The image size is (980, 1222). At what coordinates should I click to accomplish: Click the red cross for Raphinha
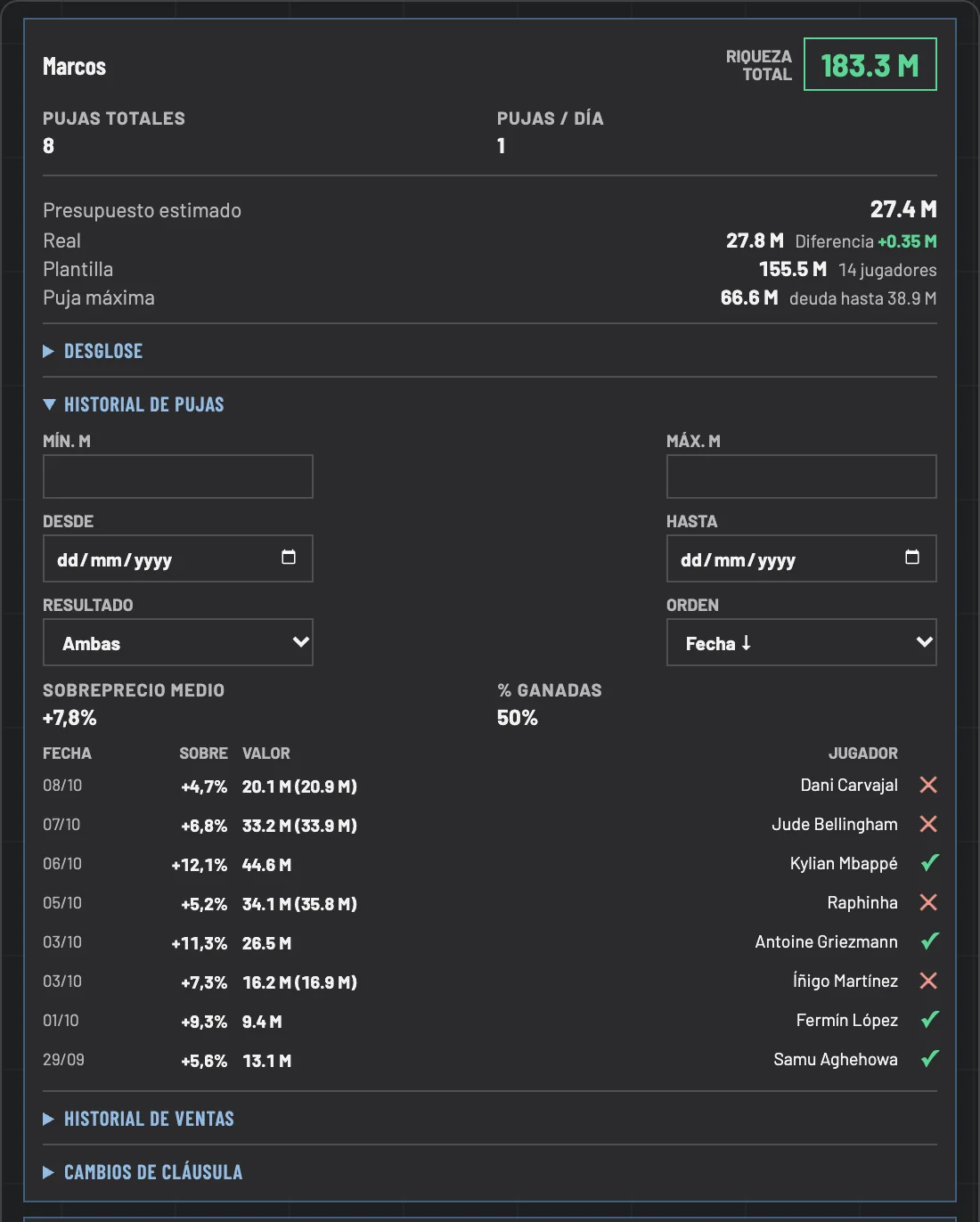(x=928, y=902)
